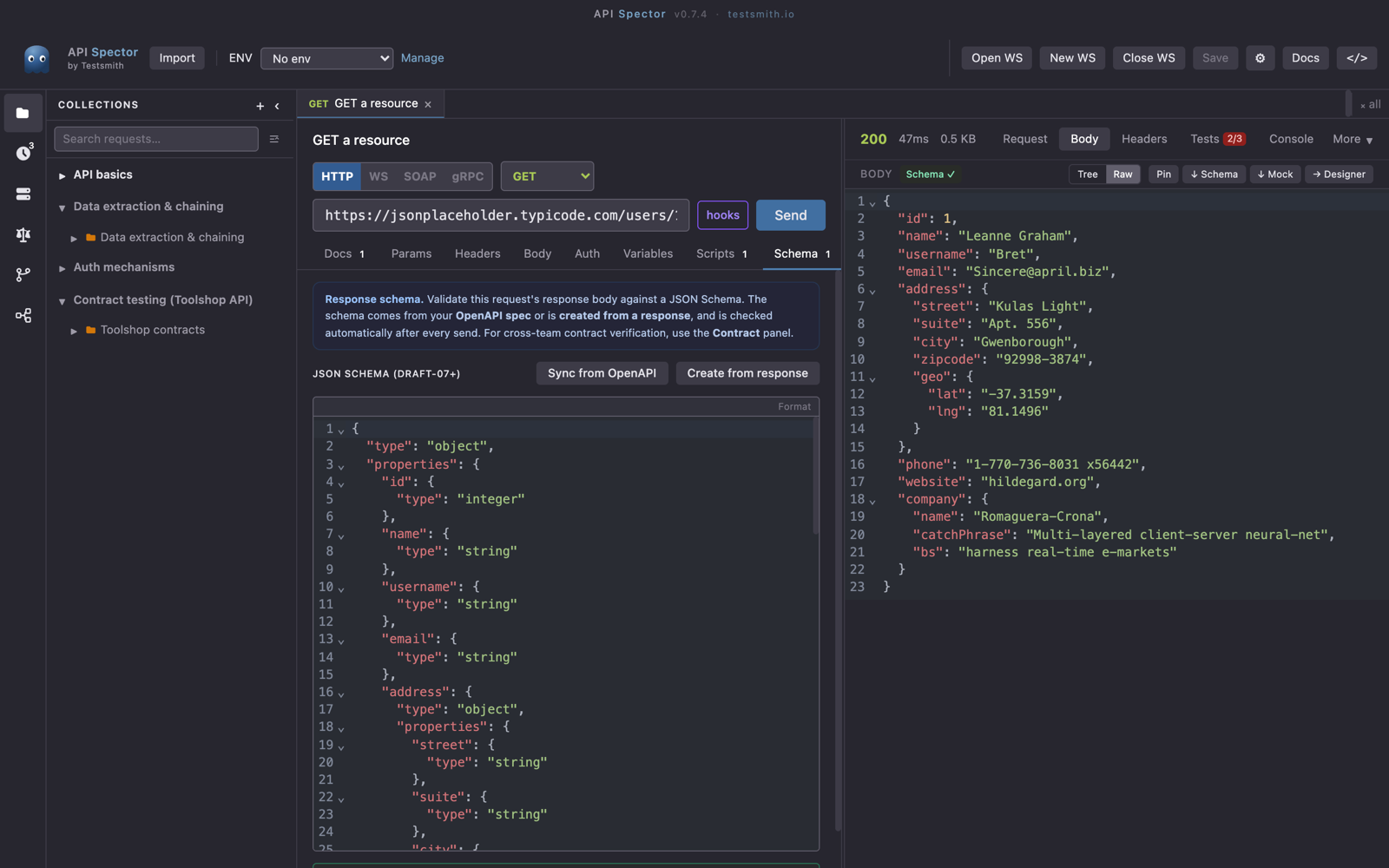This screenshot has width=1389, height=868.
Task: Switch response body to Tree view
Action: point(1088,174)
